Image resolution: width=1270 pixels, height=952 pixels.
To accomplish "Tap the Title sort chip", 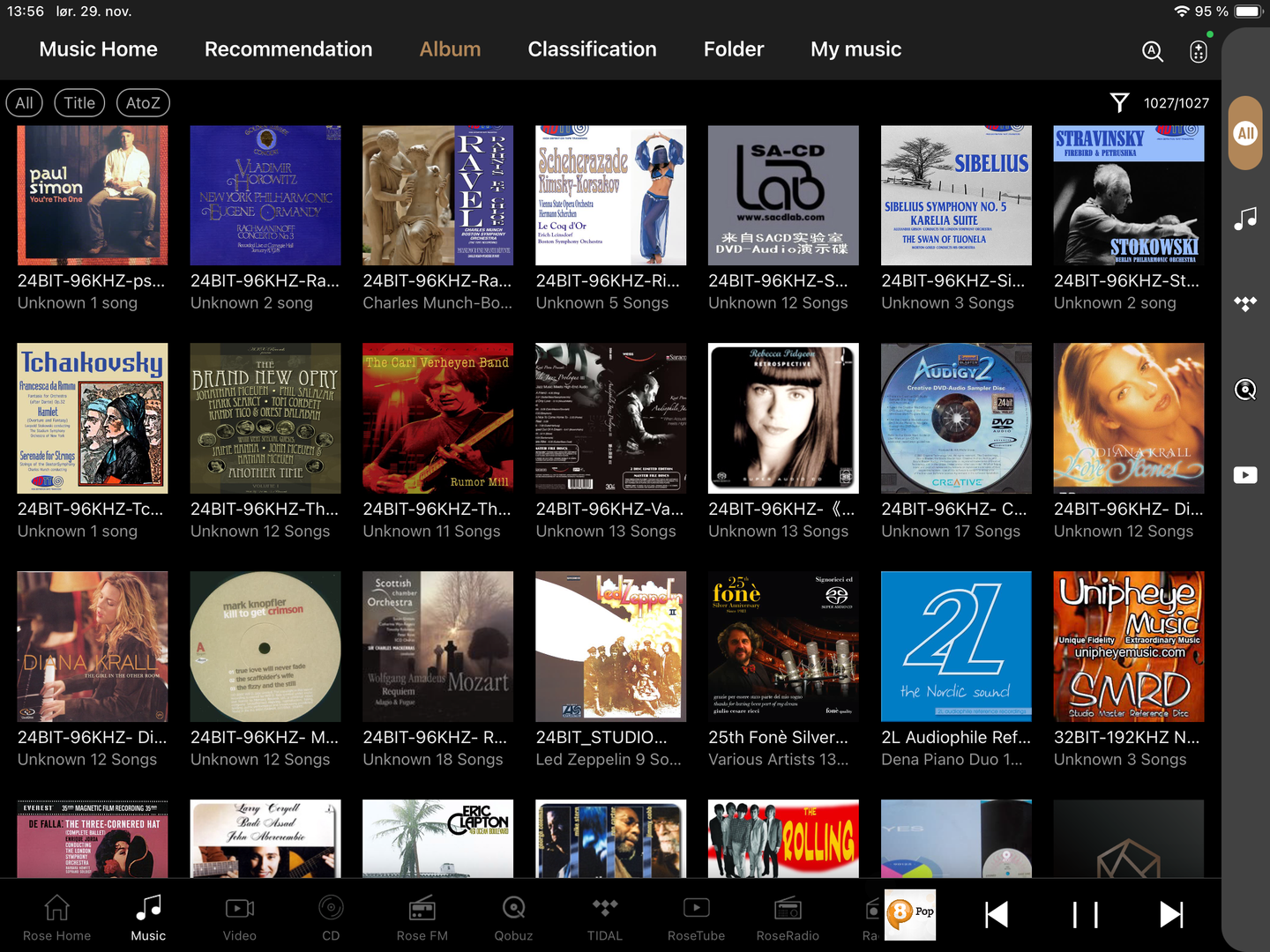I will coord(79,103).
